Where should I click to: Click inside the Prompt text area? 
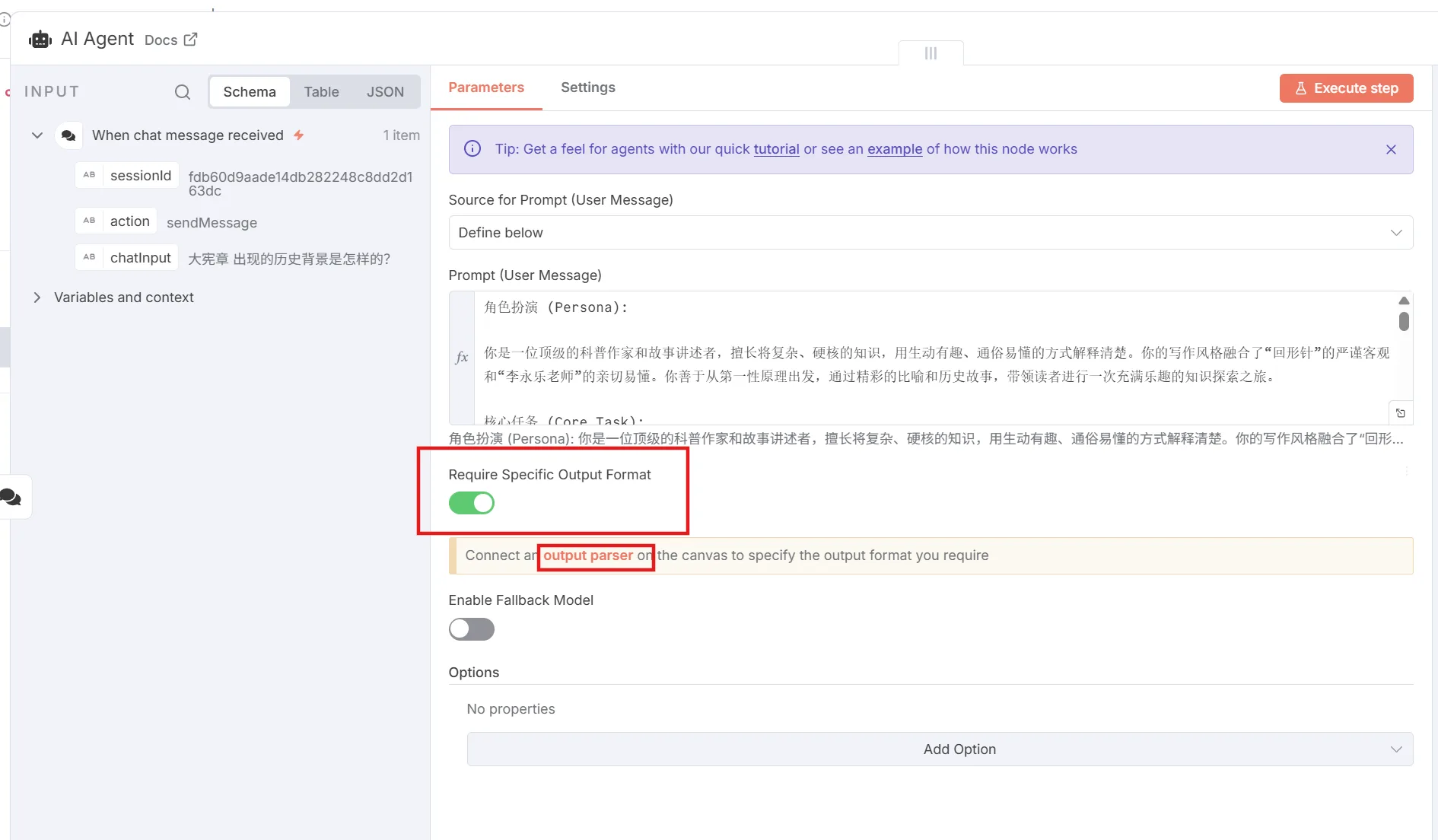[935, 358]
